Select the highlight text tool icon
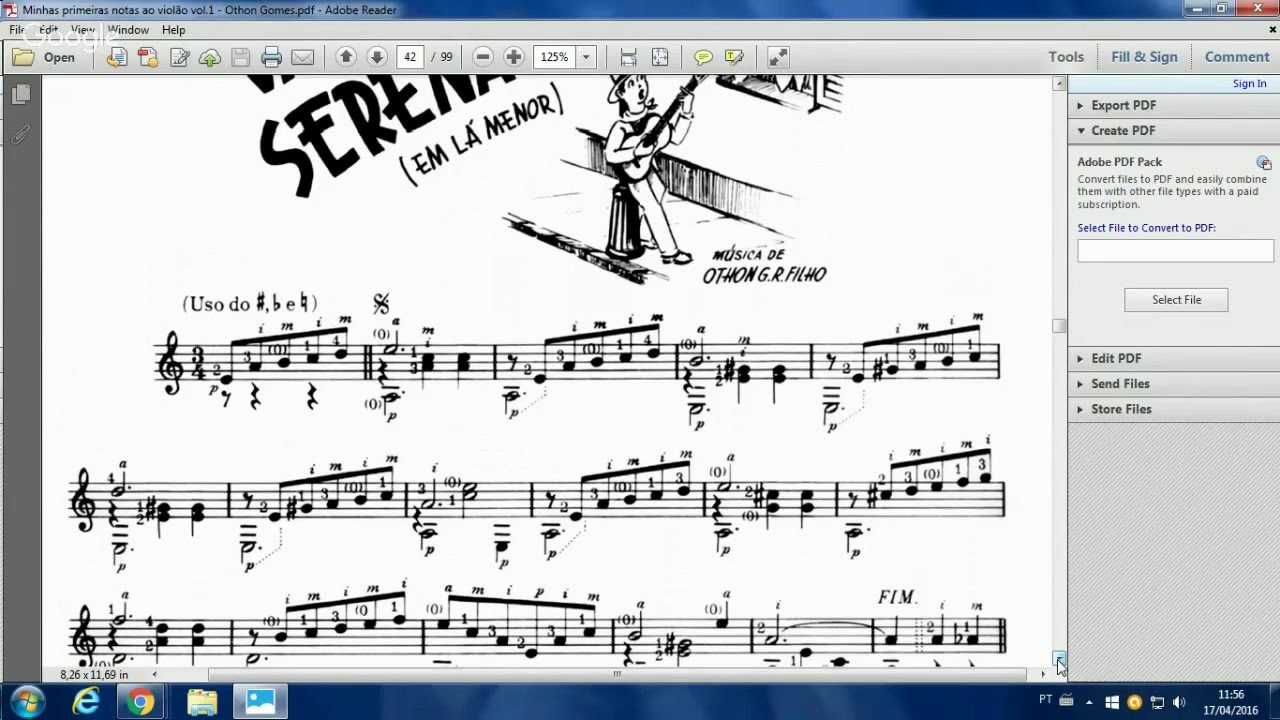This screenshot has width=1280, height=720. (734, 57)
